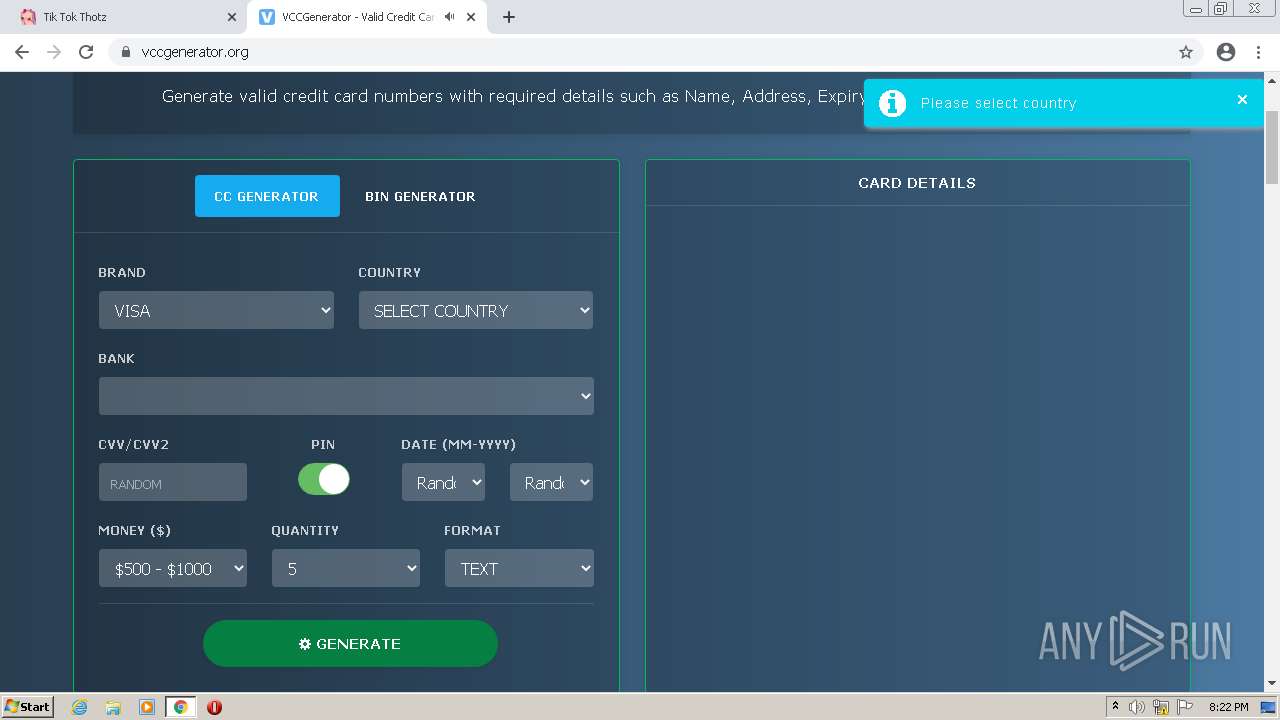Viewport: 1280px width, 720px height.
Task: Open a new browser tab
Action: click(509, 17)
